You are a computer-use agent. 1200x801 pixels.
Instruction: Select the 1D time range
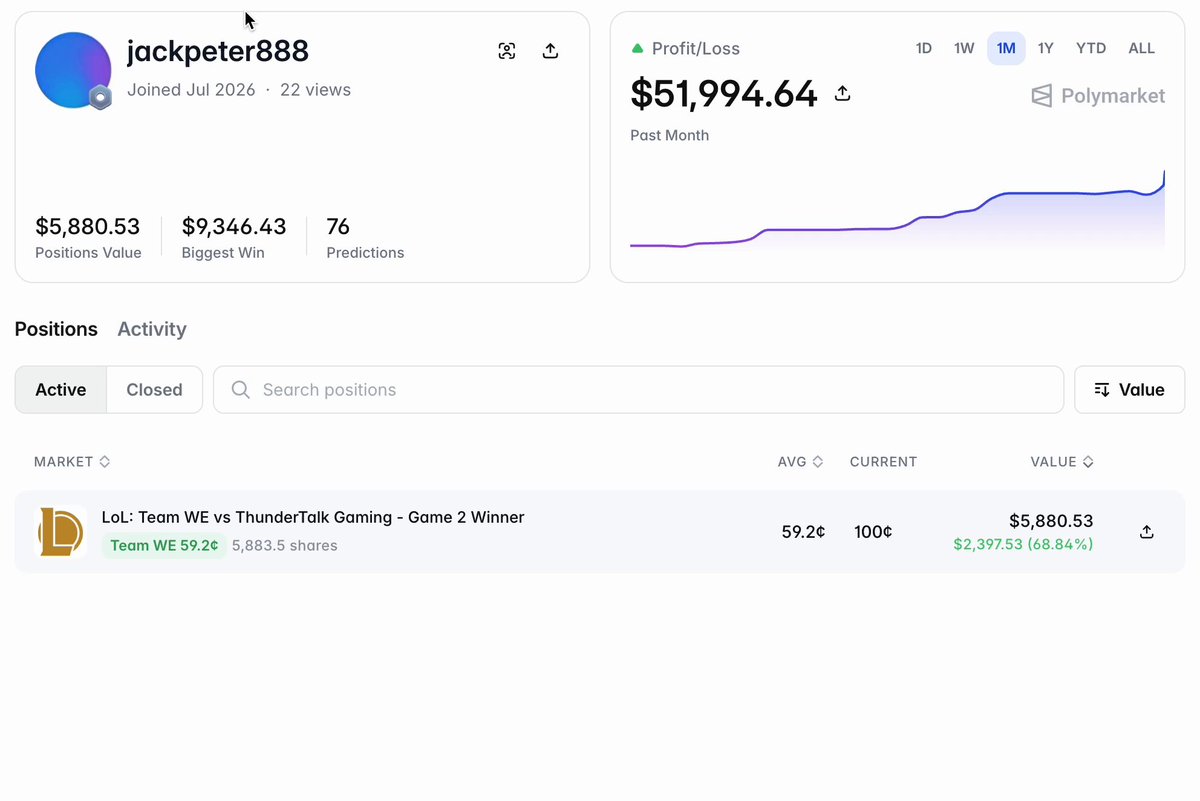924,48
